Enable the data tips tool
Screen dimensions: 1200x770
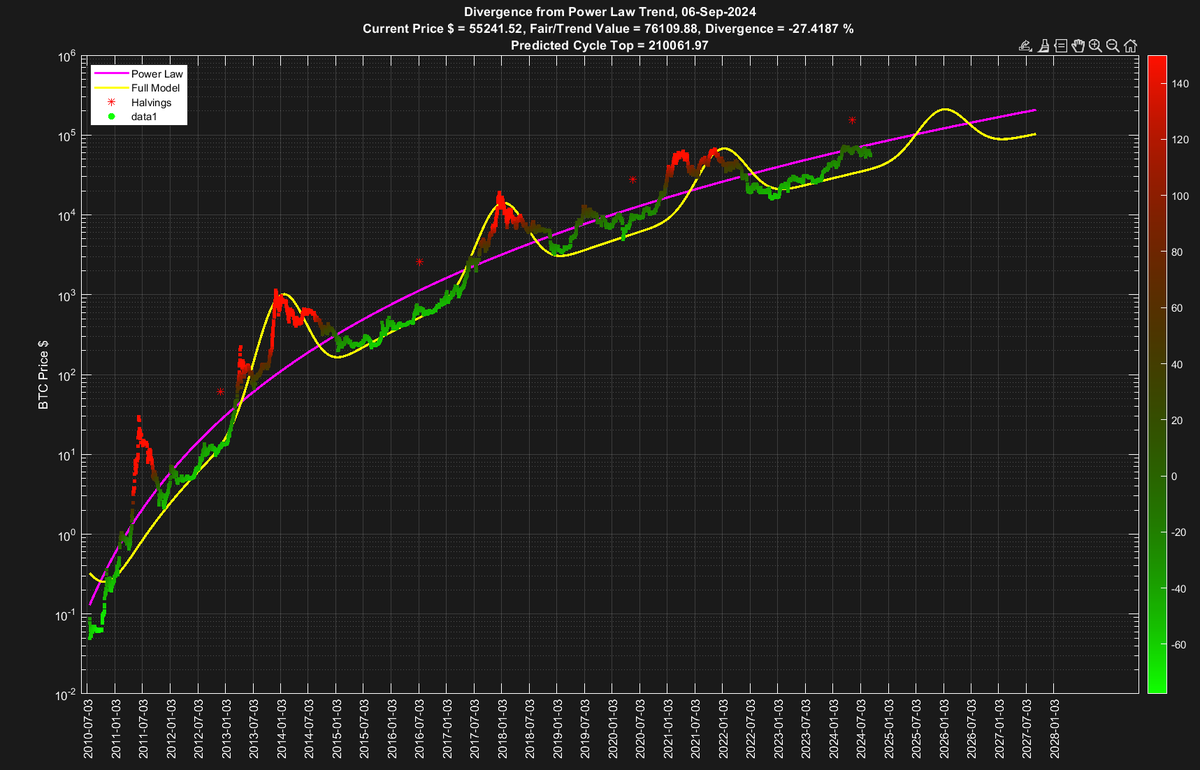(x=1061, y=46)
